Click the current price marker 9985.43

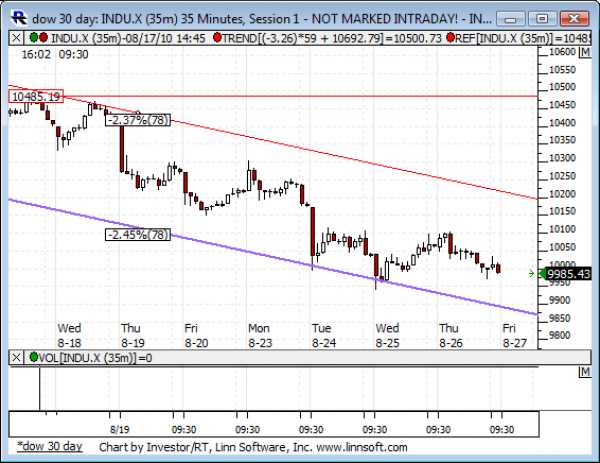click(x=568, y=274)
